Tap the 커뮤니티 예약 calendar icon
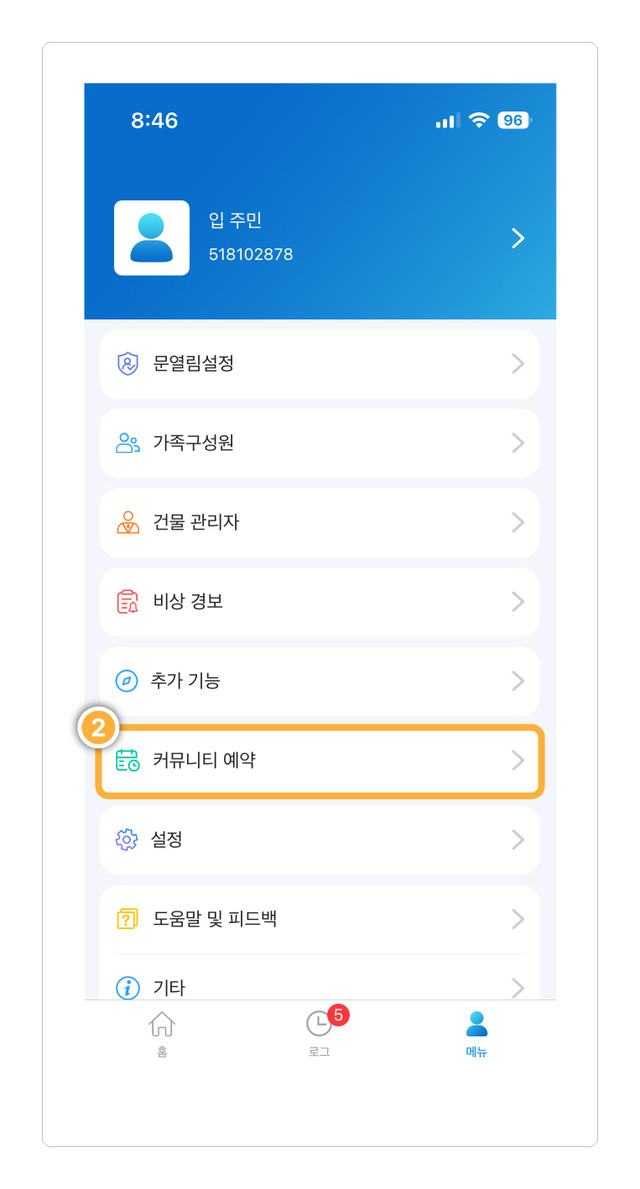The width and height of the screenshot is (640, 1189). tap(127, 761)
